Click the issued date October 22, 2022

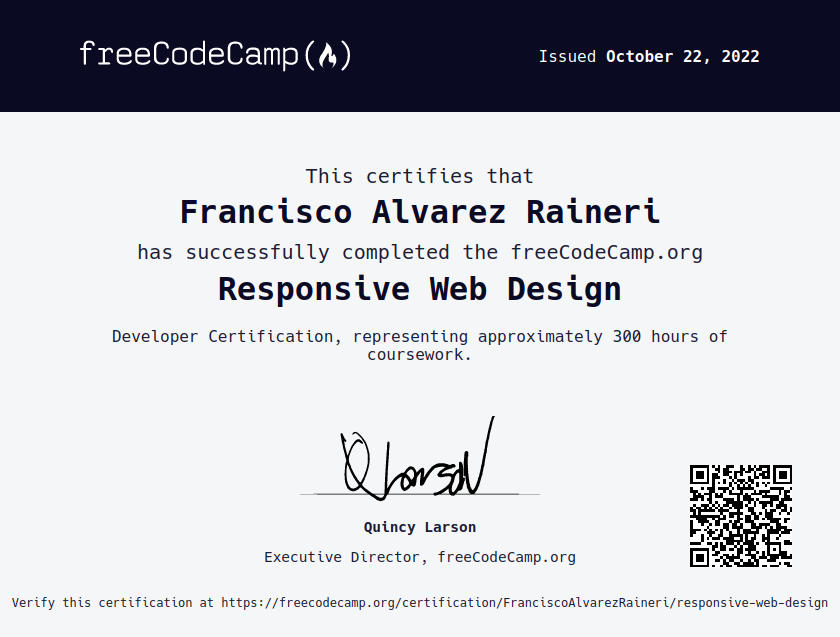coord(682,56)
